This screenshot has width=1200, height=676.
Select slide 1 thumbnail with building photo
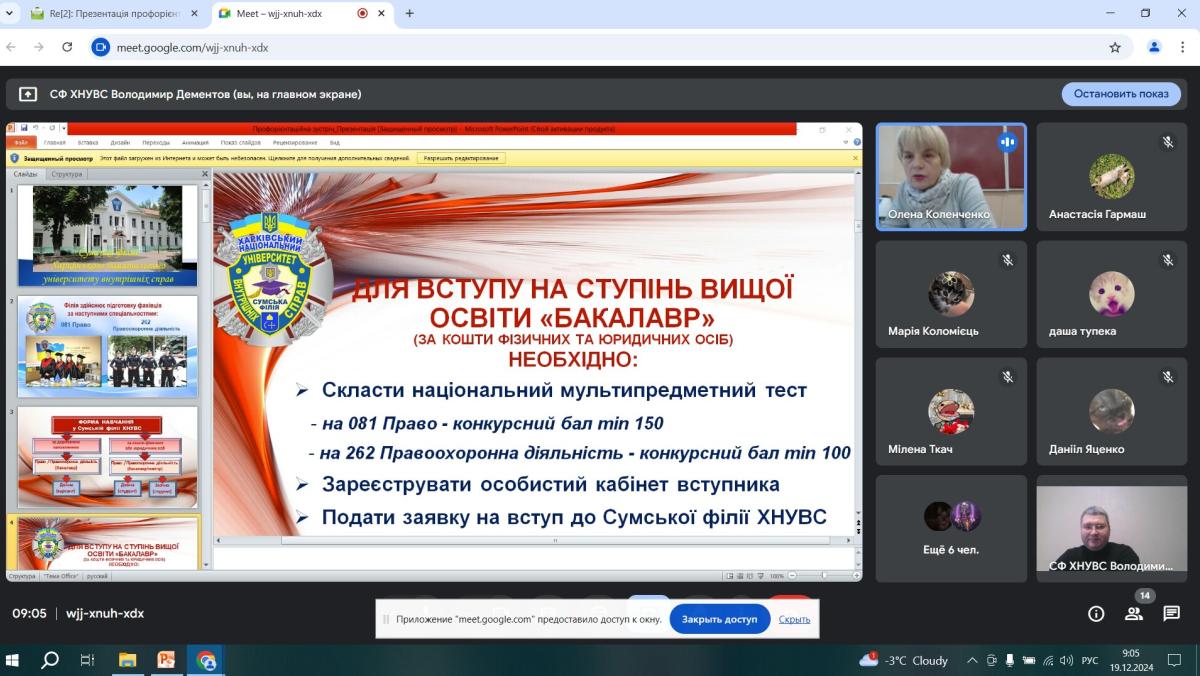tap(108, 236)
